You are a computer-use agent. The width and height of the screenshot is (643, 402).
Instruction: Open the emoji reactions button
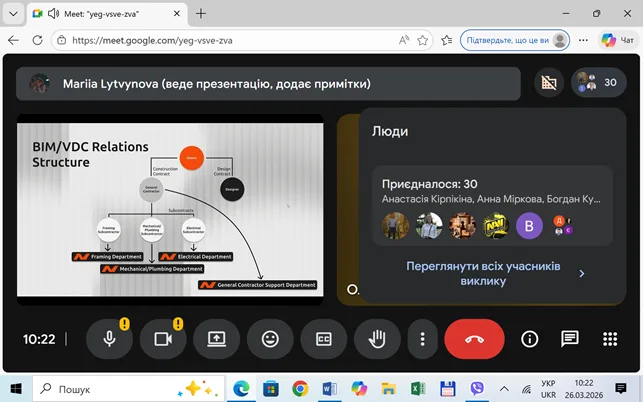point(270,339)
